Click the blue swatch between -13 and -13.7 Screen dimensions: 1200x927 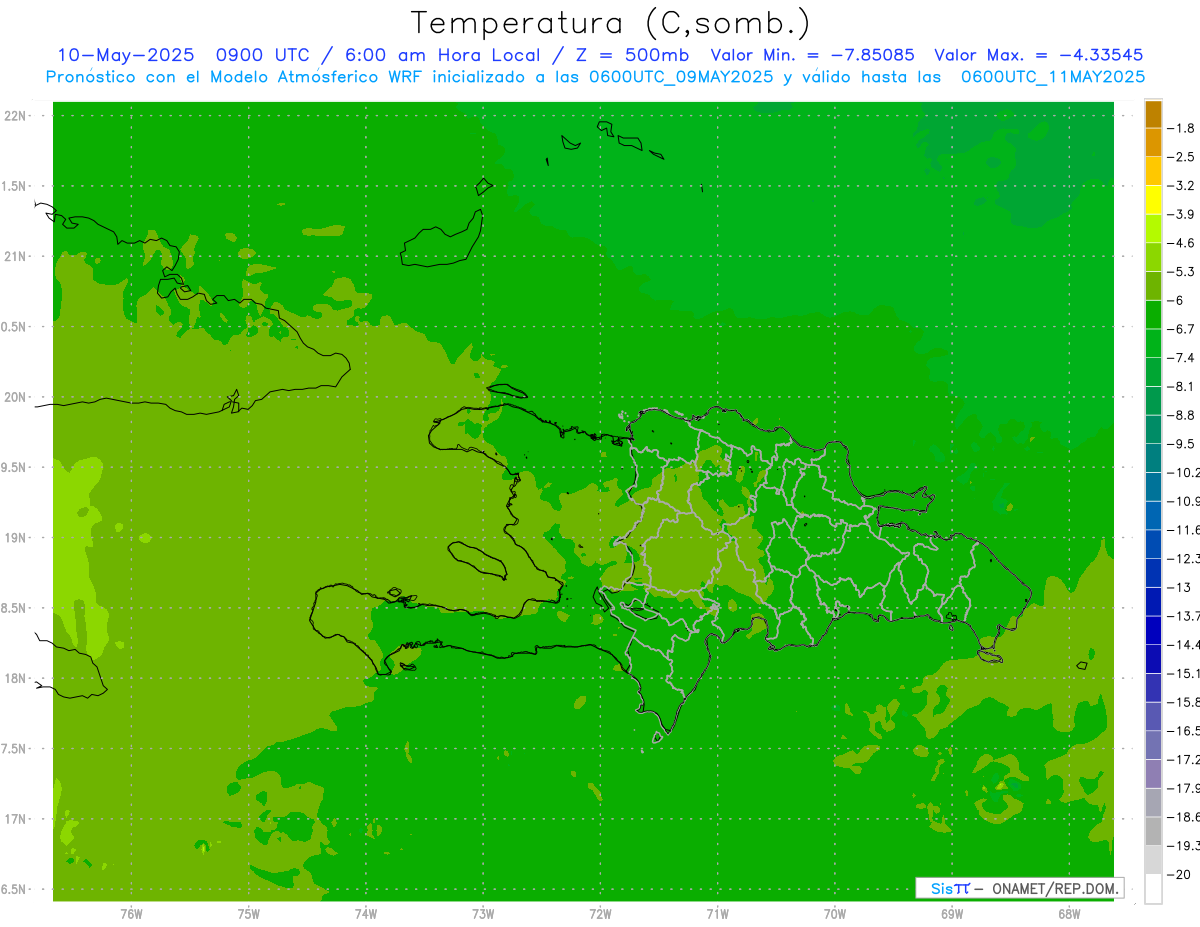(1153, 601)
